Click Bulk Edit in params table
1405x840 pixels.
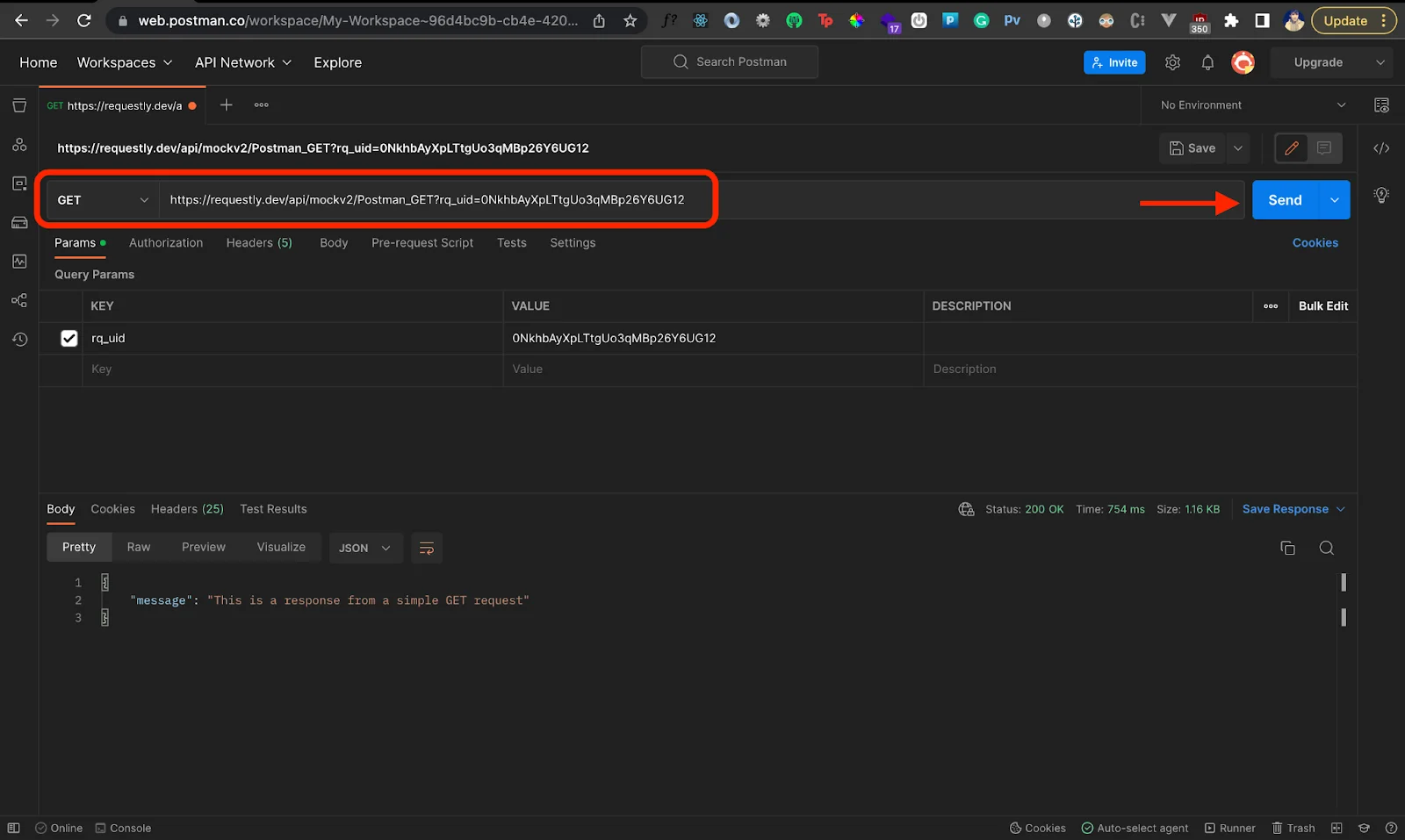point(1323,306)
